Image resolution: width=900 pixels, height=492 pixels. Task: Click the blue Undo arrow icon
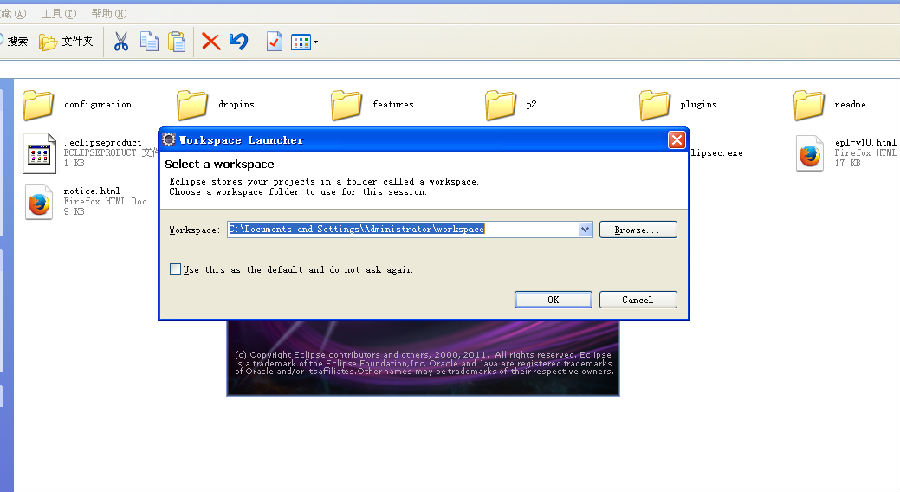(x=239, y=41)
